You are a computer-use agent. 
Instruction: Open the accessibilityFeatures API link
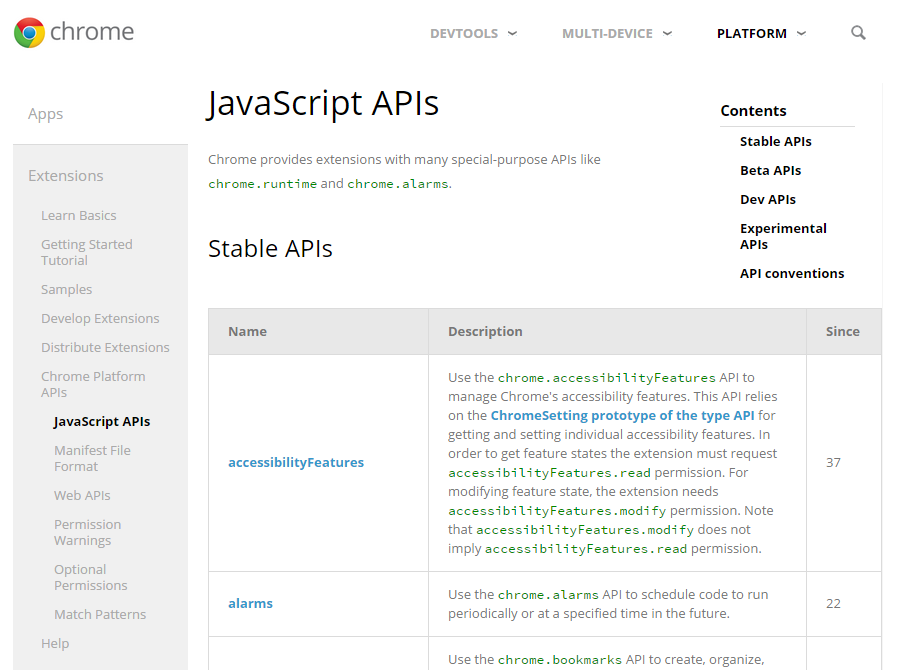click(296, 463)
